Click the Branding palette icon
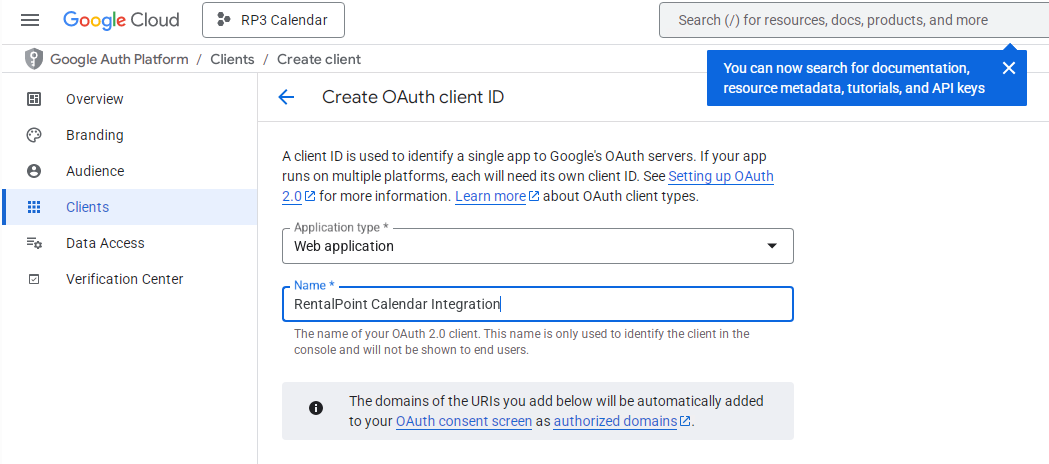 (34, 135)
